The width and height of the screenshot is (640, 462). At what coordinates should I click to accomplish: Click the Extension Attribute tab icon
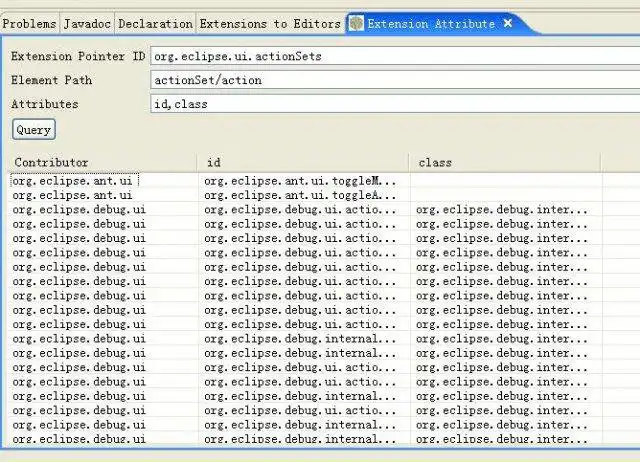point(356,24)
